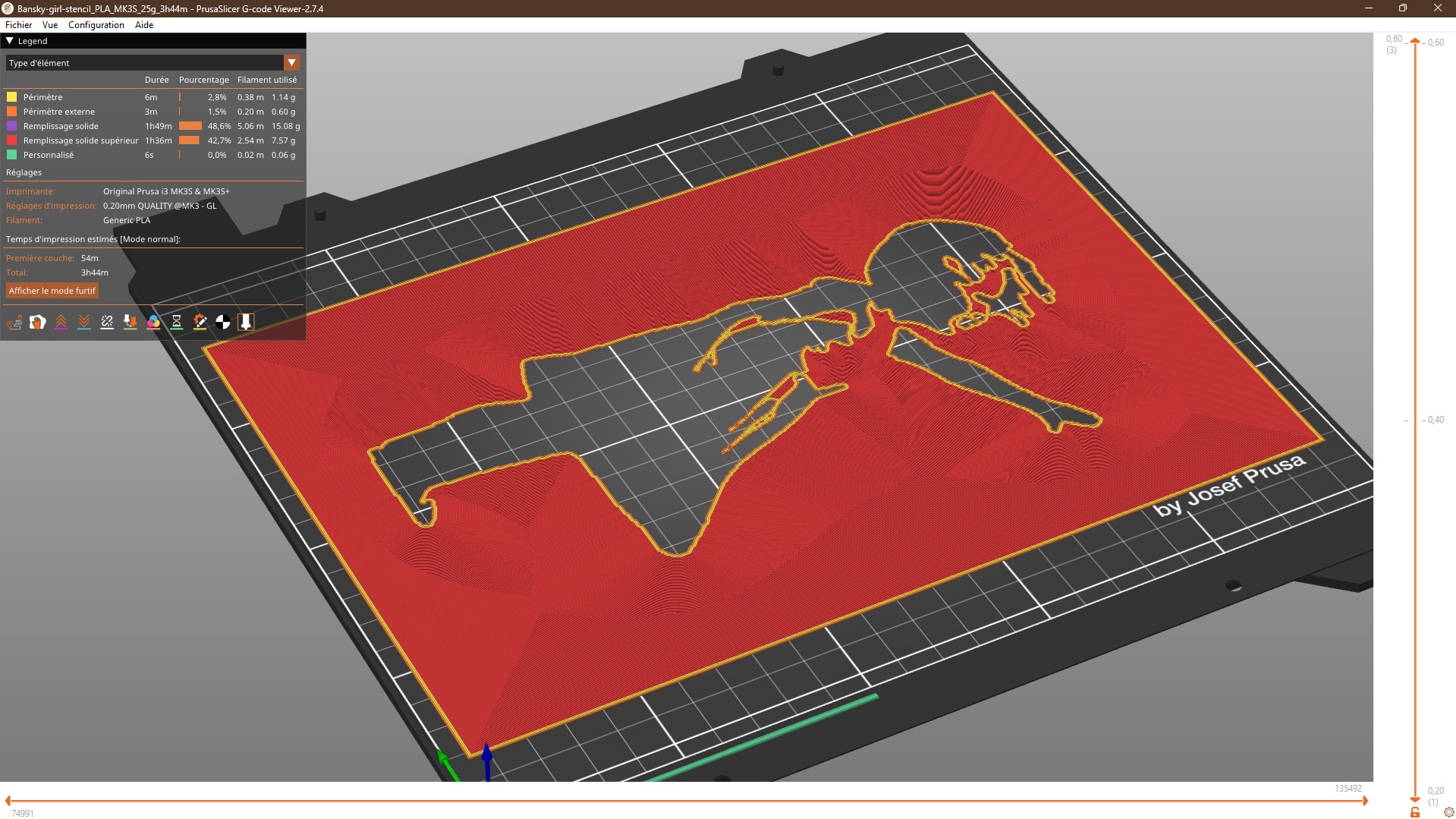Click the 1h49m duration value
This screenshot has height=819, width=1456.
click(x=159, y=126)
